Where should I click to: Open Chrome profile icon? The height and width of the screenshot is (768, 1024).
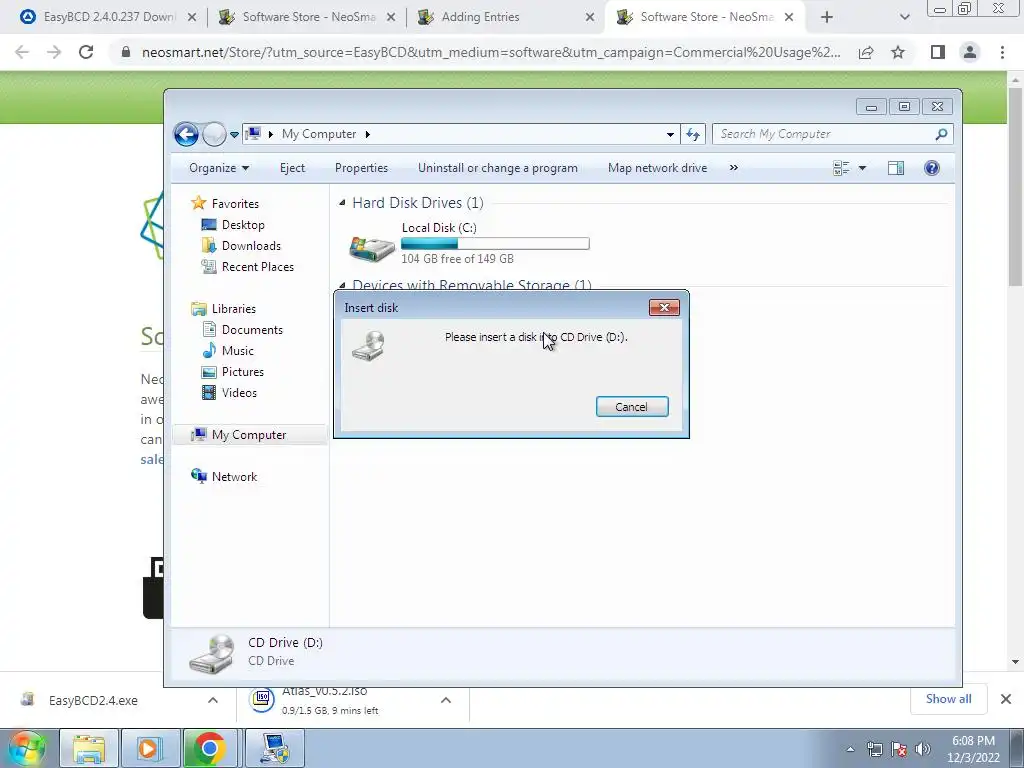click(x=970, y=52)
